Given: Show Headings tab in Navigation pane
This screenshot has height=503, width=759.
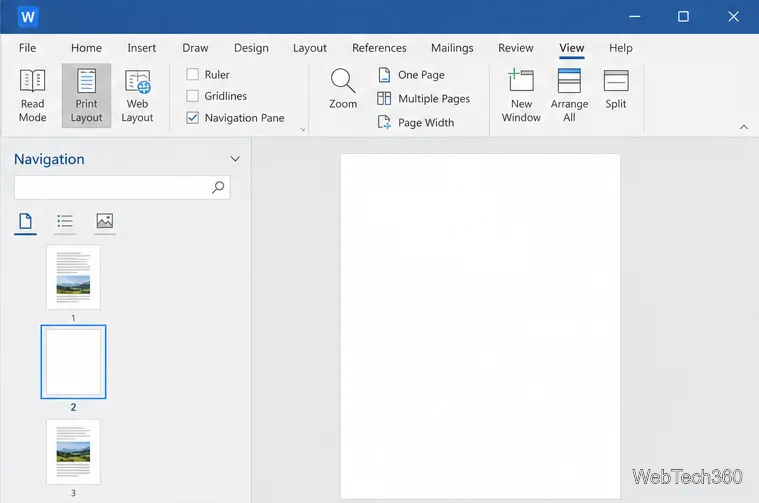Looking at the screenshot, I should [65, 223].
